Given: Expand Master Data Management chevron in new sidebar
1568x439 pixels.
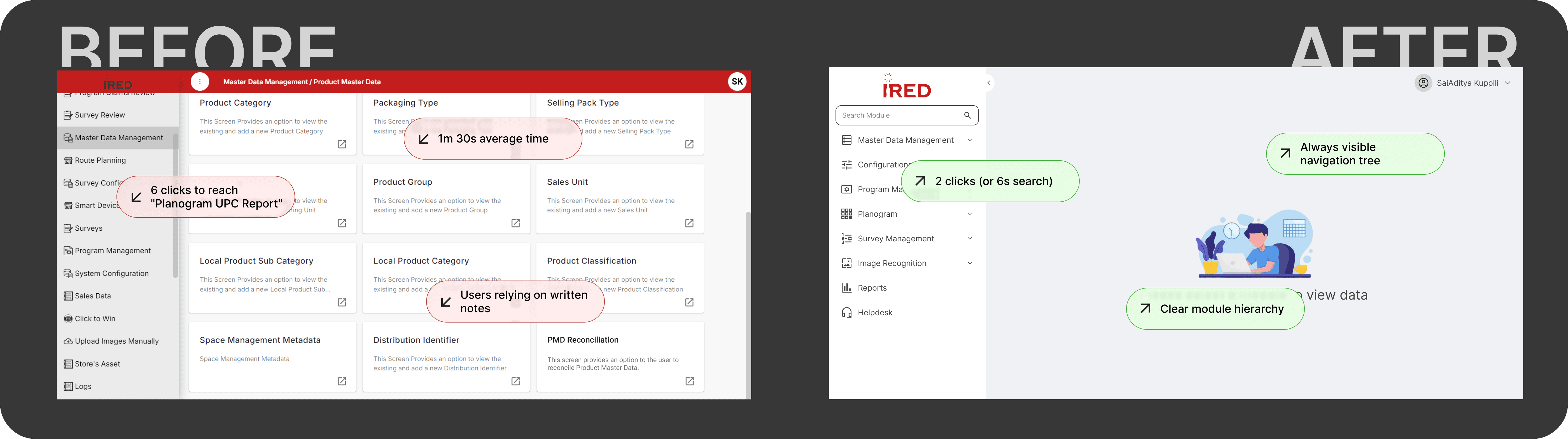Looking at the screenshot, I should [x=970, y=140].
